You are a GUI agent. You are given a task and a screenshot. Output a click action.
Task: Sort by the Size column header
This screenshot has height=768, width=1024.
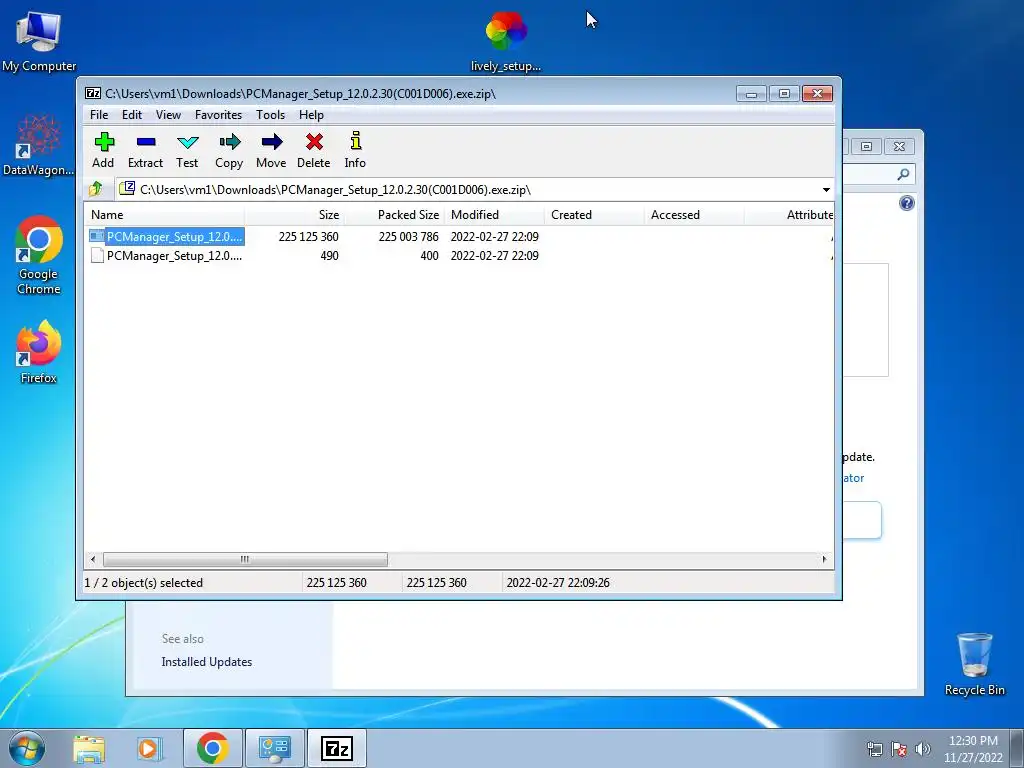[x=295, y=215]
